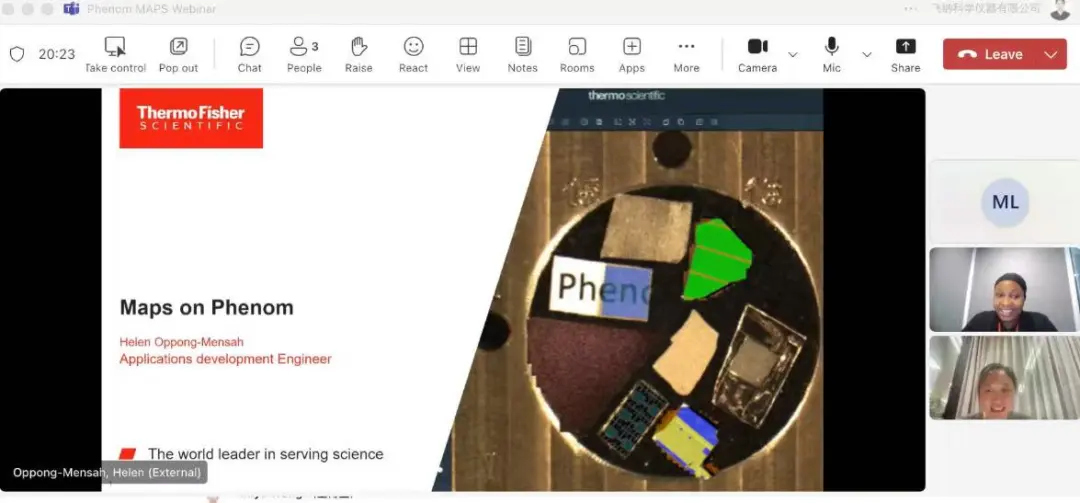Expand the Leave options chevron
Screen dimensions: 1080x503
click(1051, 54)
